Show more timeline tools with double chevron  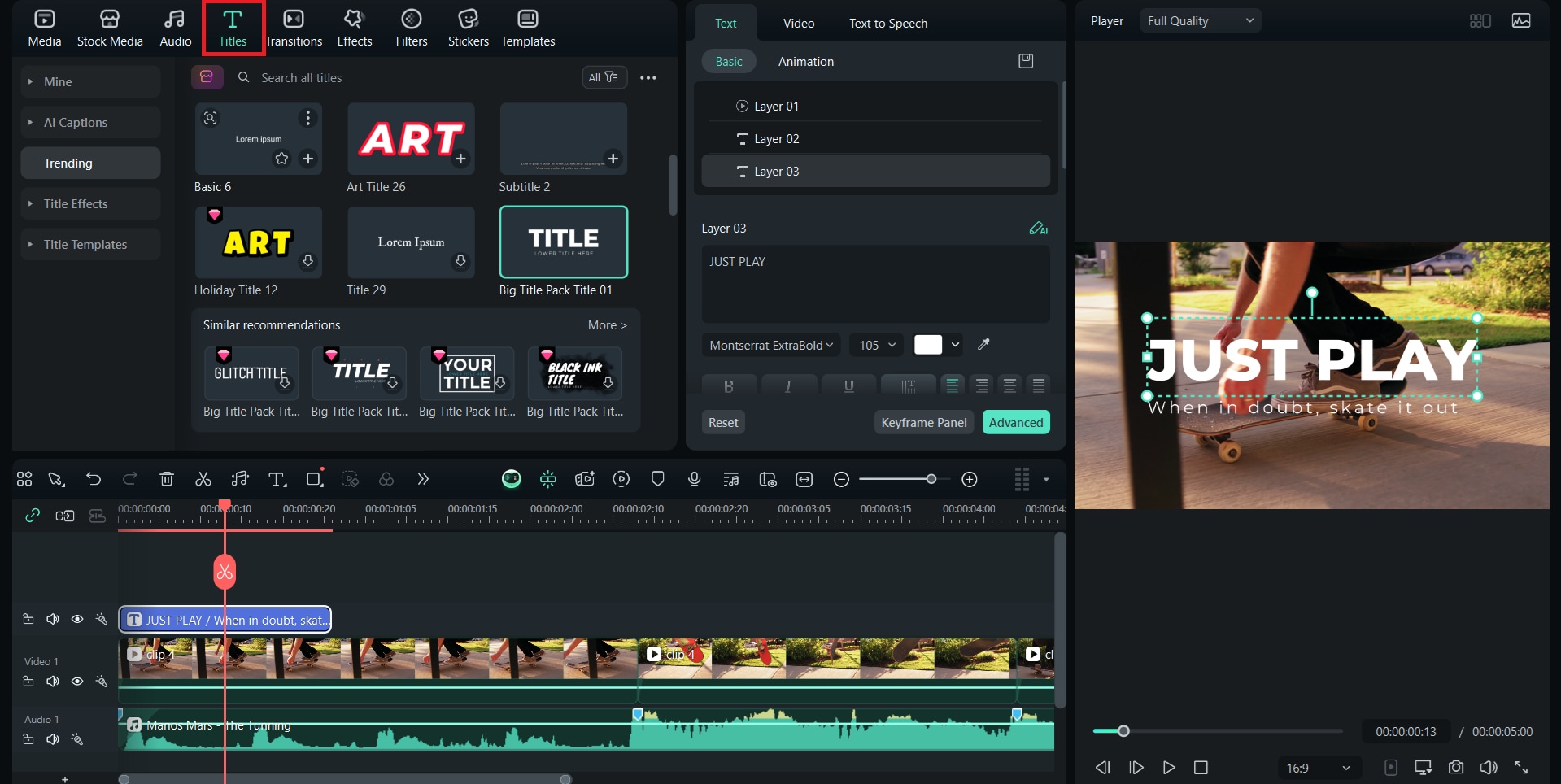click(423, 479)
